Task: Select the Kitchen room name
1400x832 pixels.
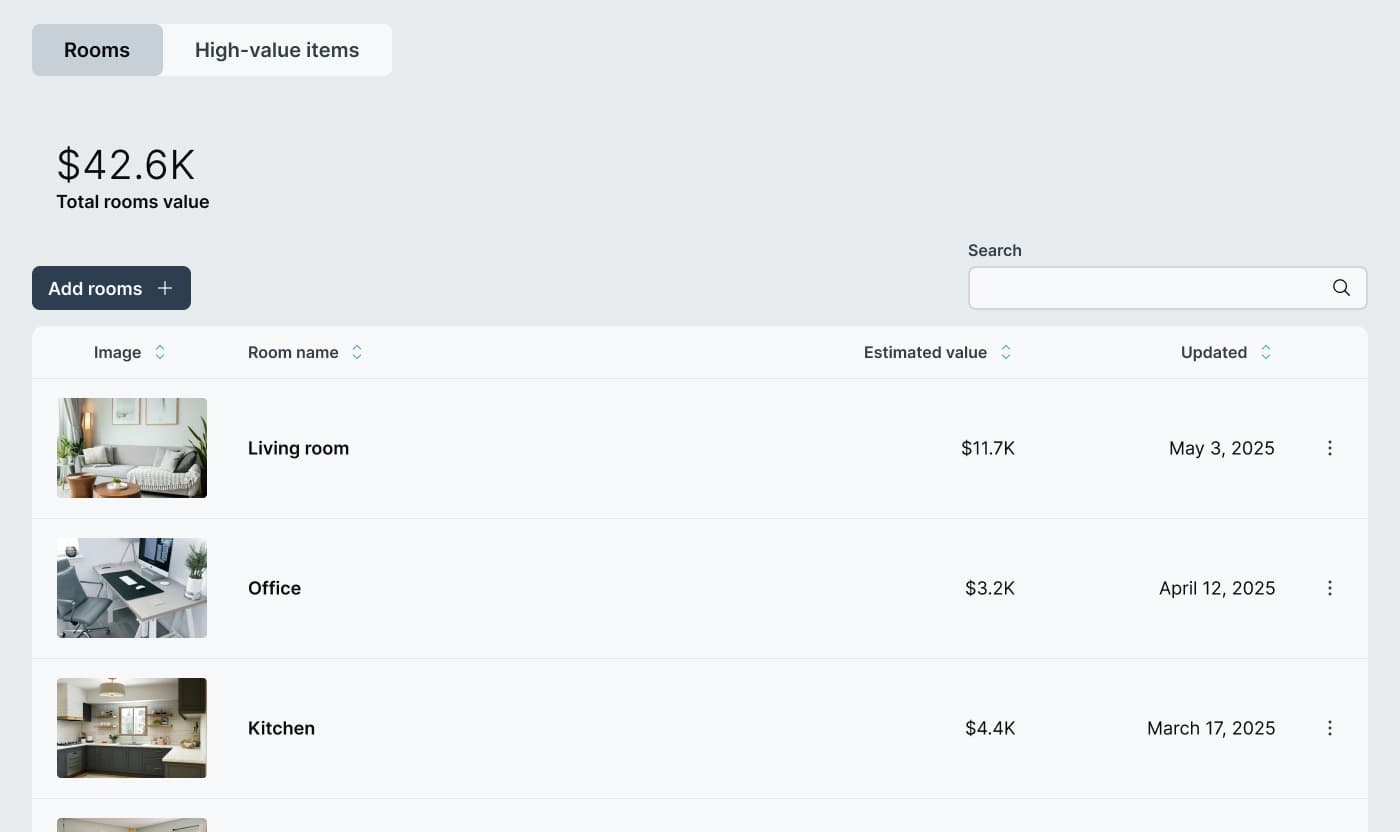Action: (x=281, y=728)
